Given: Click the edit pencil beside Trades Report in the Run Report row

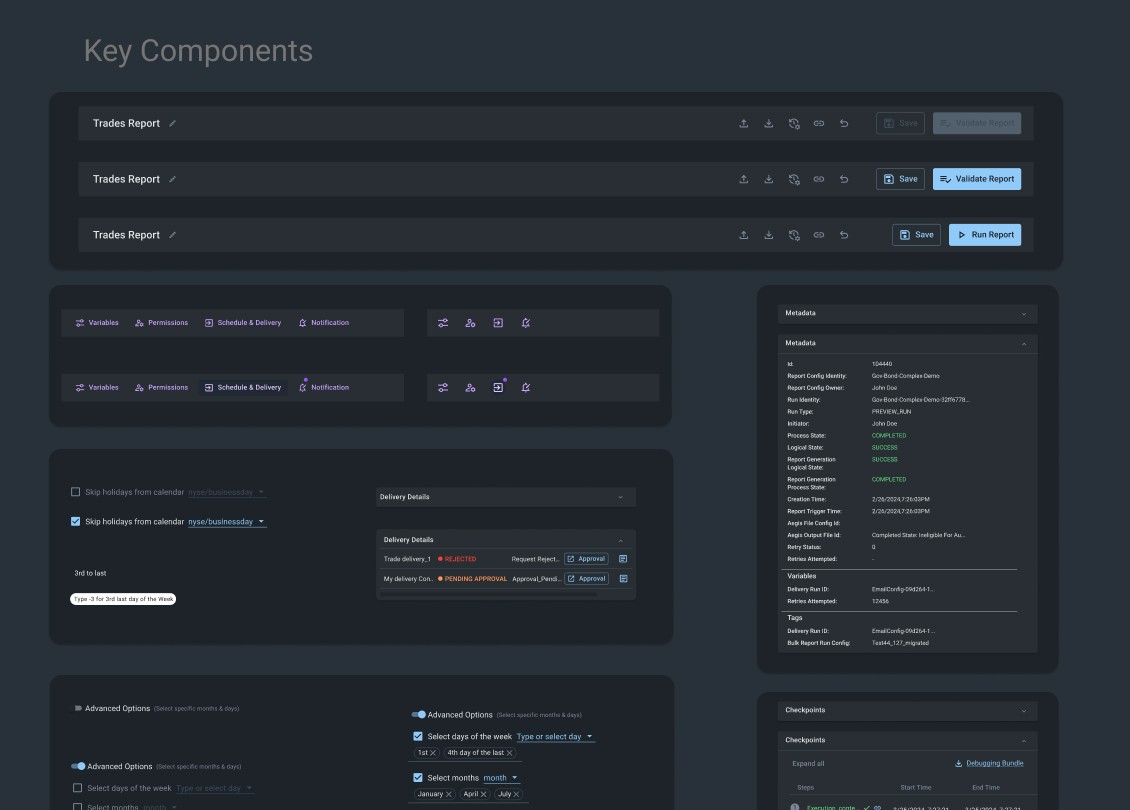Looking at the screenshot, I should pyautogui.click(x=172, y=235).
